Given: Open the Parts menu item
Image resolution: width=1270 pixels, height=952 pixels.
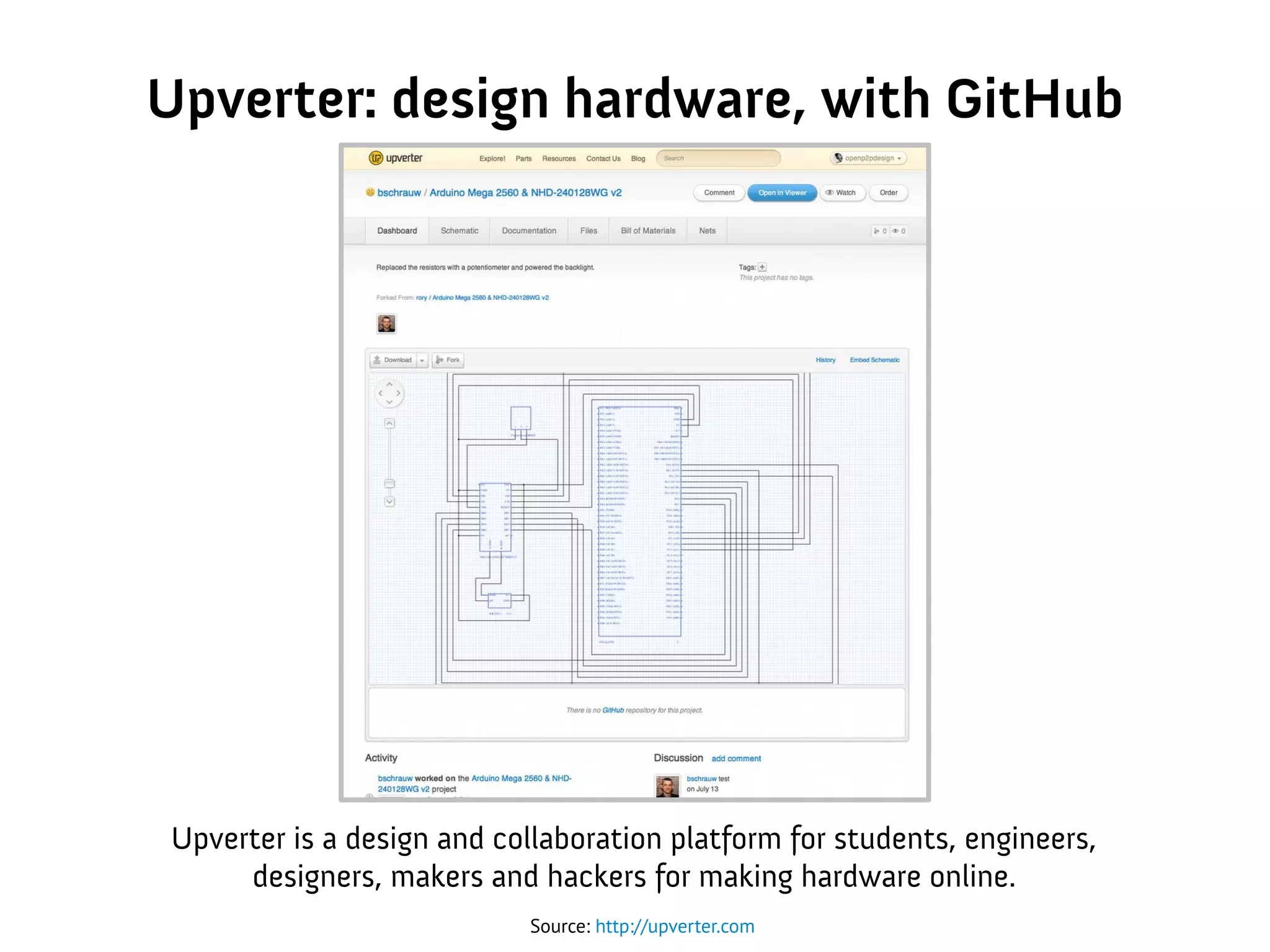Looking at the screenshot, I should [x=523, y=159].
